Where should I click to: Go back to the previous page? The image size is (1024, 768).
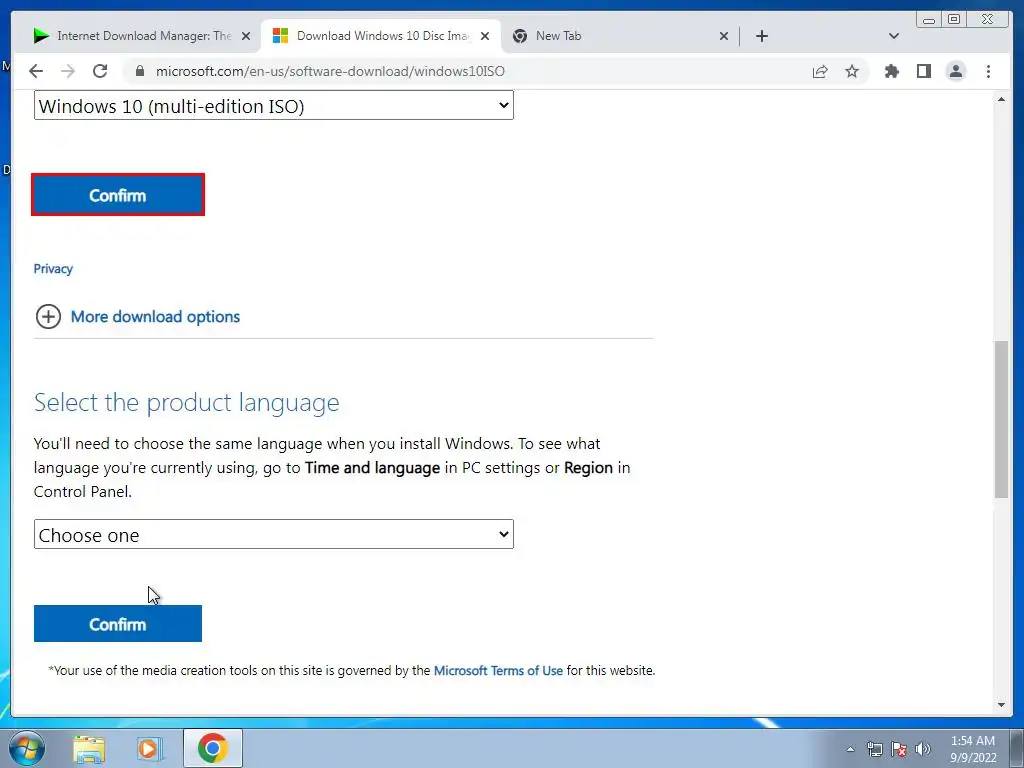click(x=36, y=71)
